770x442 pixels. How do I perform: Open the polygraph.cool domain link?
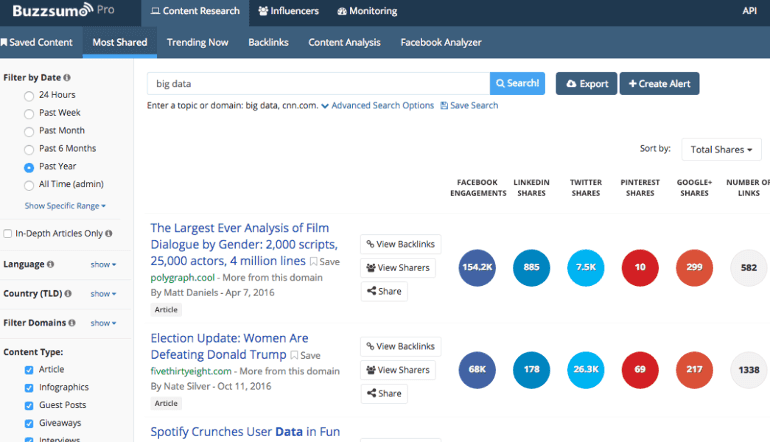183,277
